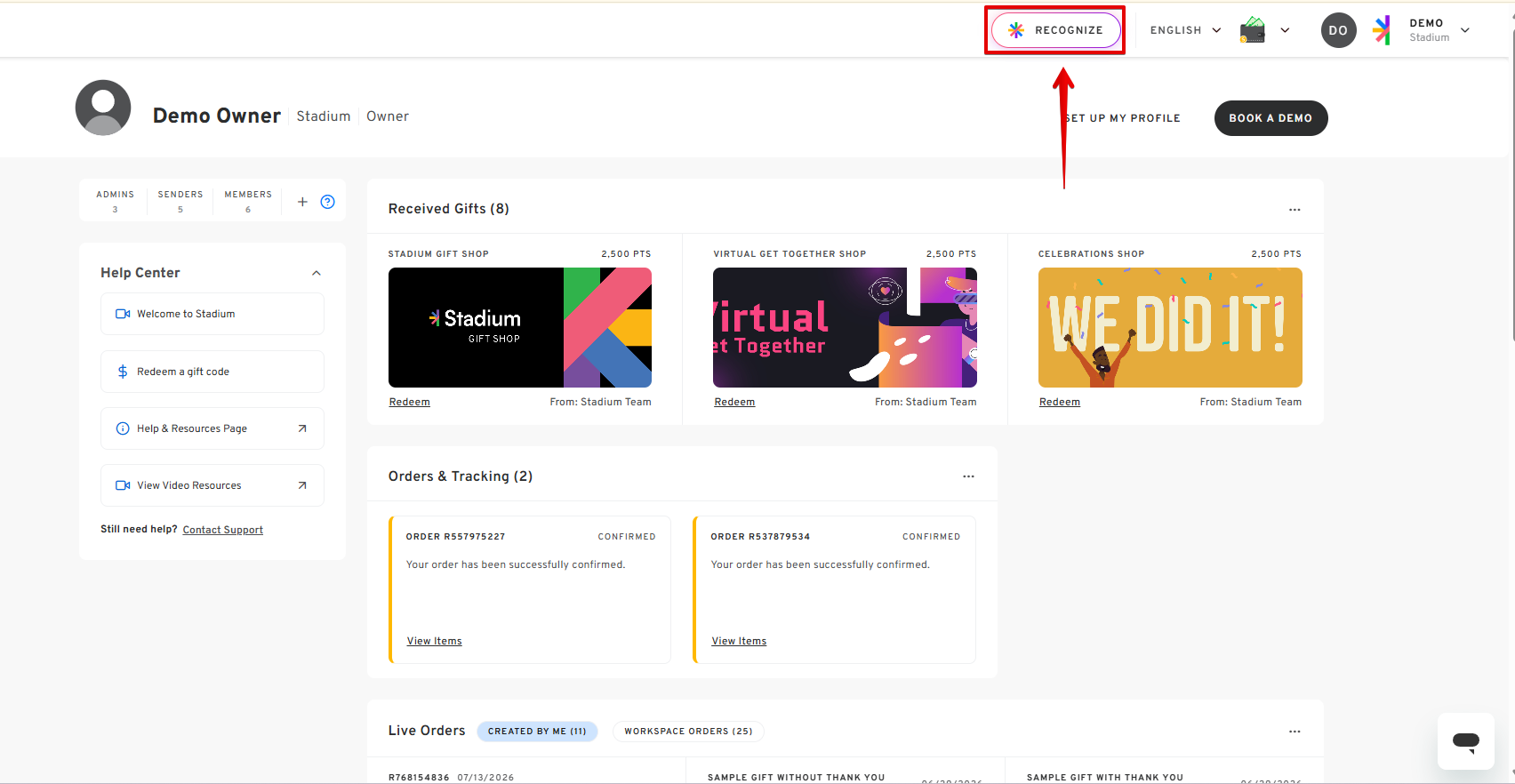The height and width of the screenshot is (784, 1515).
Task: Select the Senders count tab
Action: coord(180,201)
